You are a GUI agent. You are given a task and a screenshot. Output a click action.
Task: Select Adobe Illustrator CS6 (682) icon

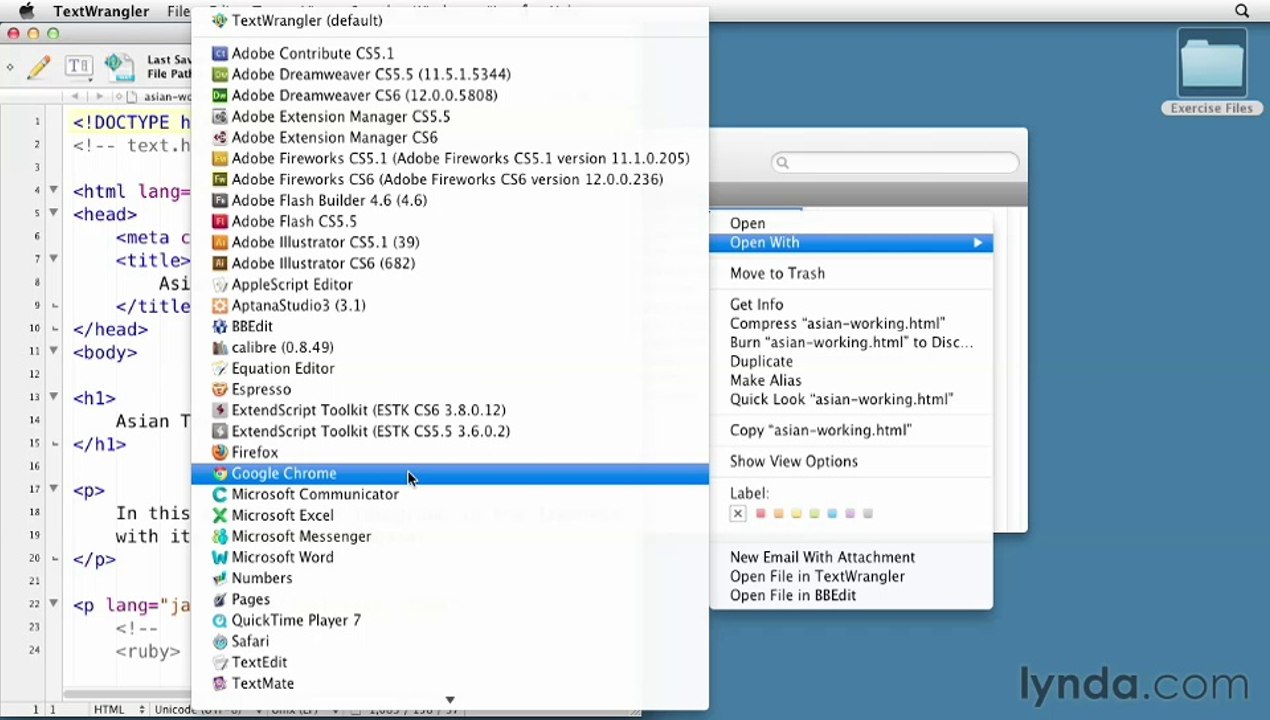[220, 263]
